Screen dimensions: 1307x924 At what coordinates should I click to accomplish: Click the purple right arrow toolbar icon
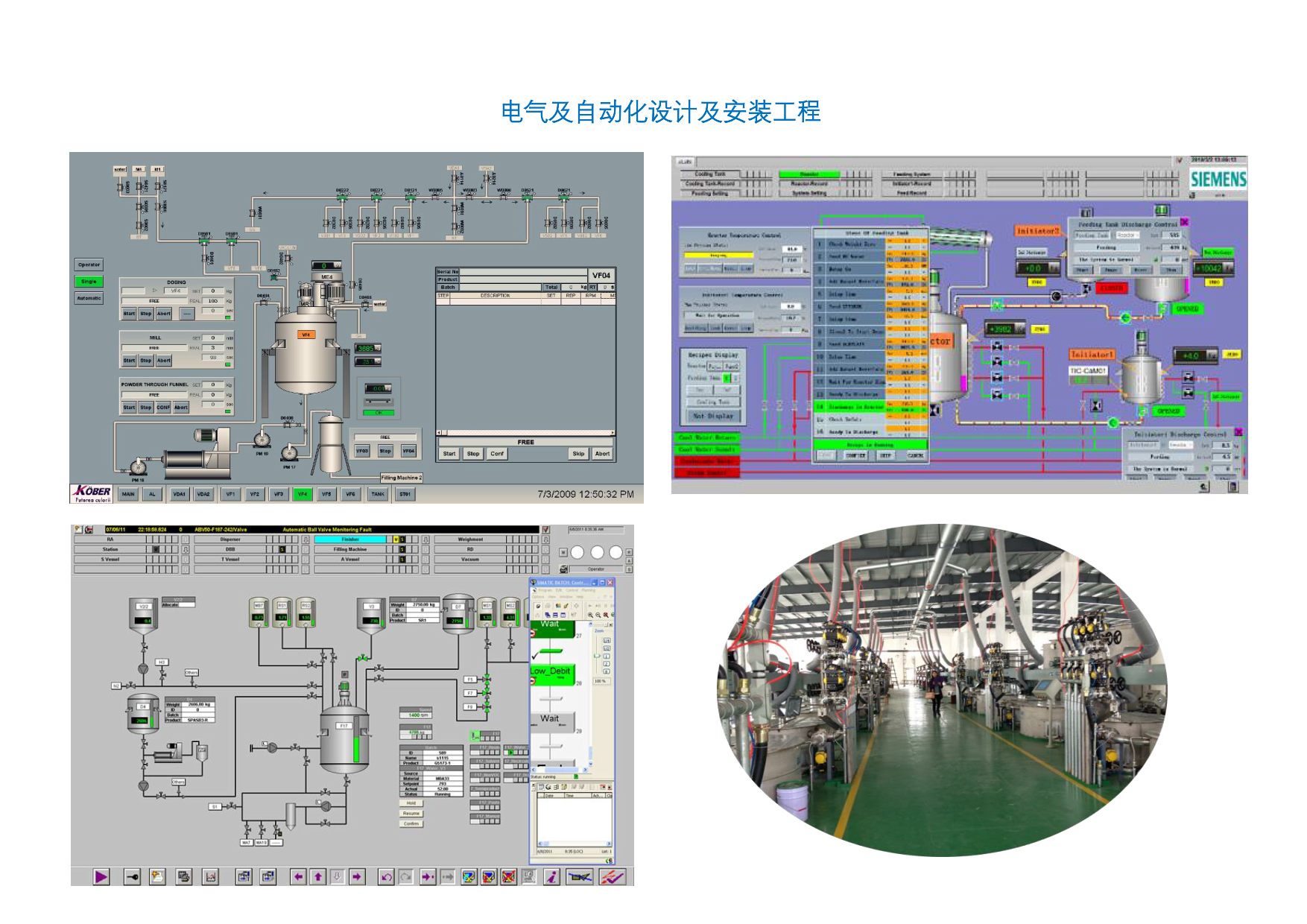click(357, 877)
